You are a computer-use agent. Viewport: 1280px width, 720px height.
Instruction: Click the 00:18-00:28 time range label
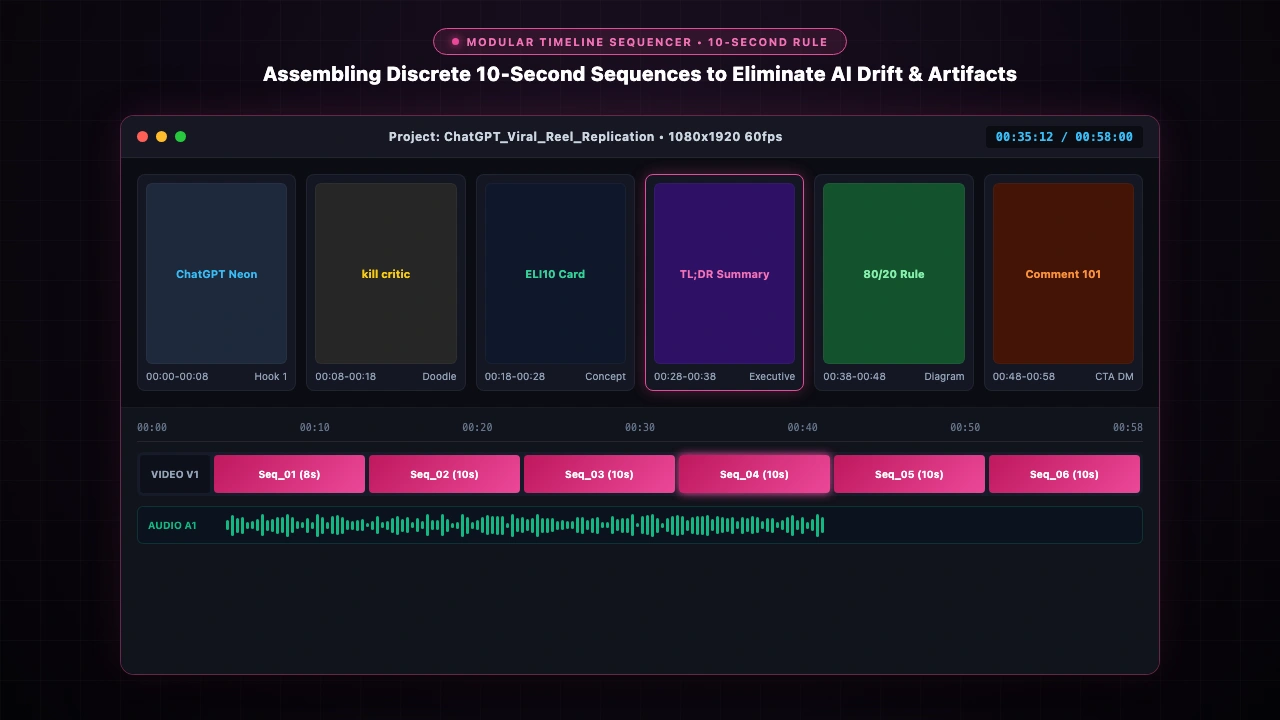(516, 377)
